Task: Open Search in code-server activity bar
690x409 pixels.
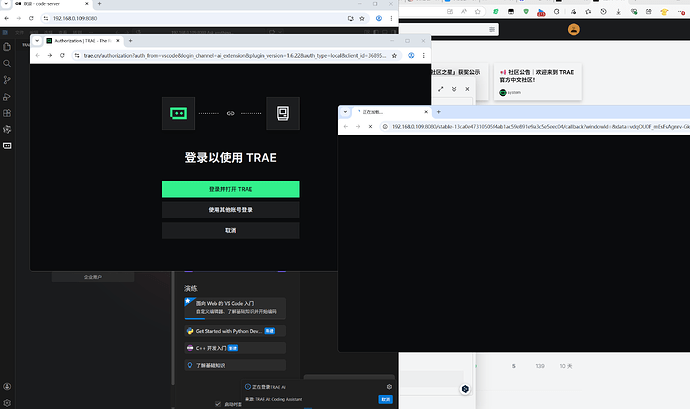Action: (x=7, y=63)
